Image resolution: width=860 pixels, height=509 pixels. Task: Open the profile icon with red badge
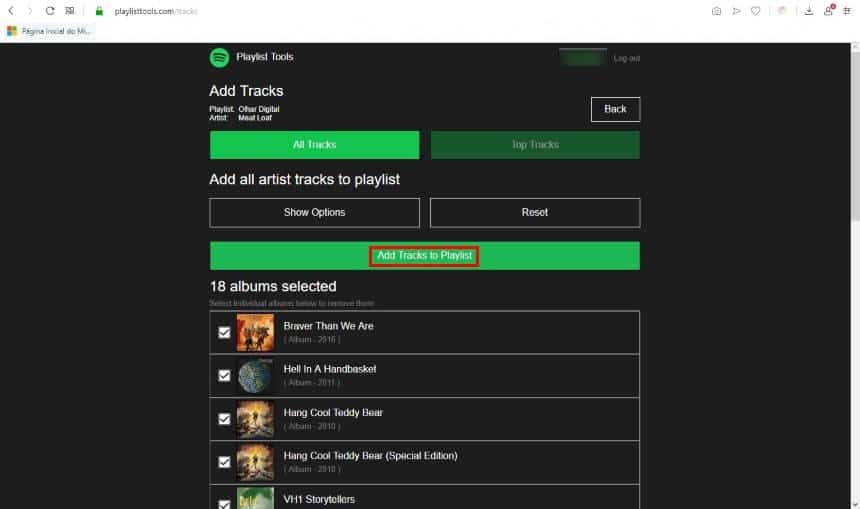click(828, 10)
